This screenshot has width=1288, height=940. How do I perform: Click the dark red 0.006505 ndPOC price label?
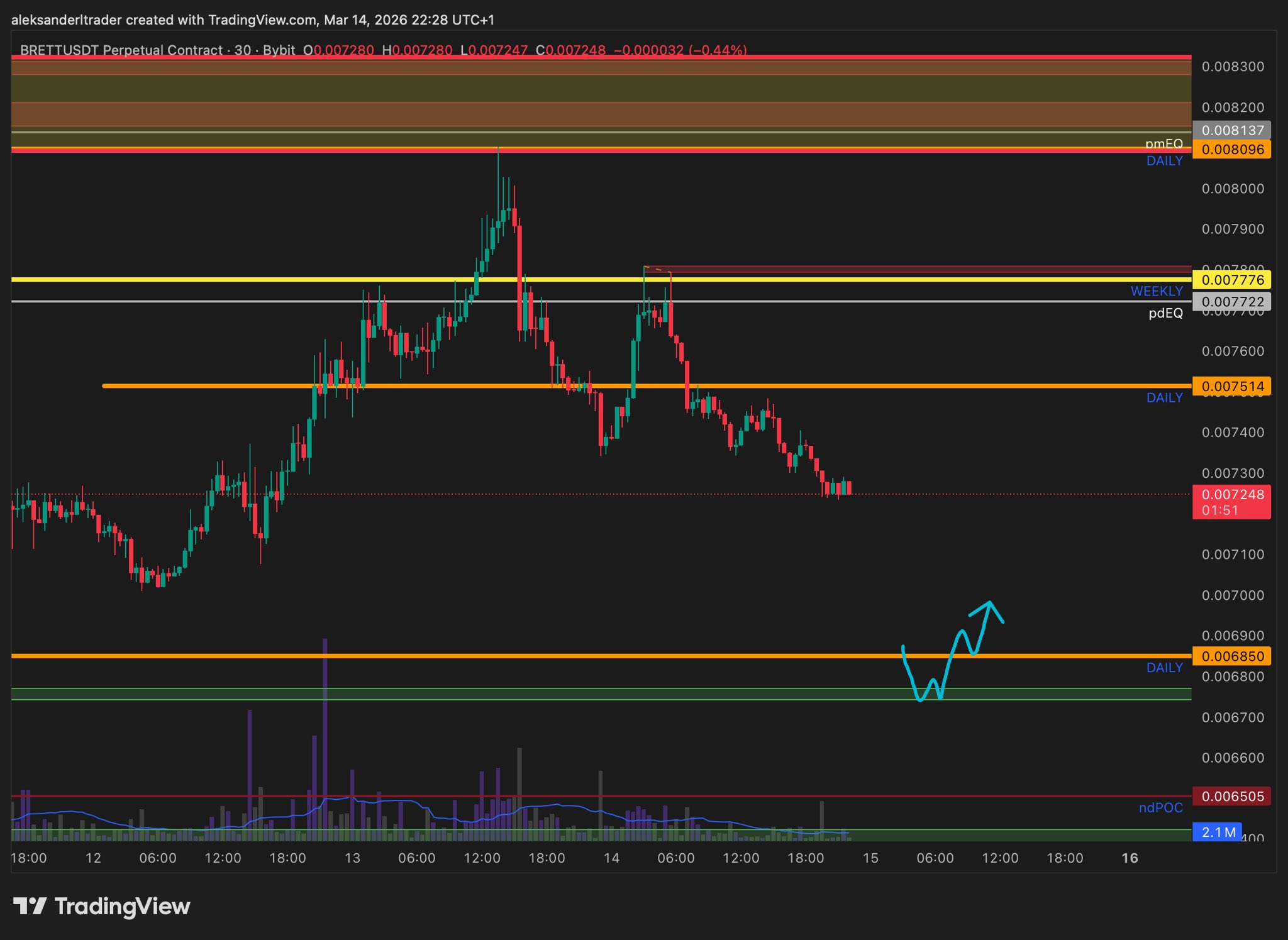click(1231, 796)
